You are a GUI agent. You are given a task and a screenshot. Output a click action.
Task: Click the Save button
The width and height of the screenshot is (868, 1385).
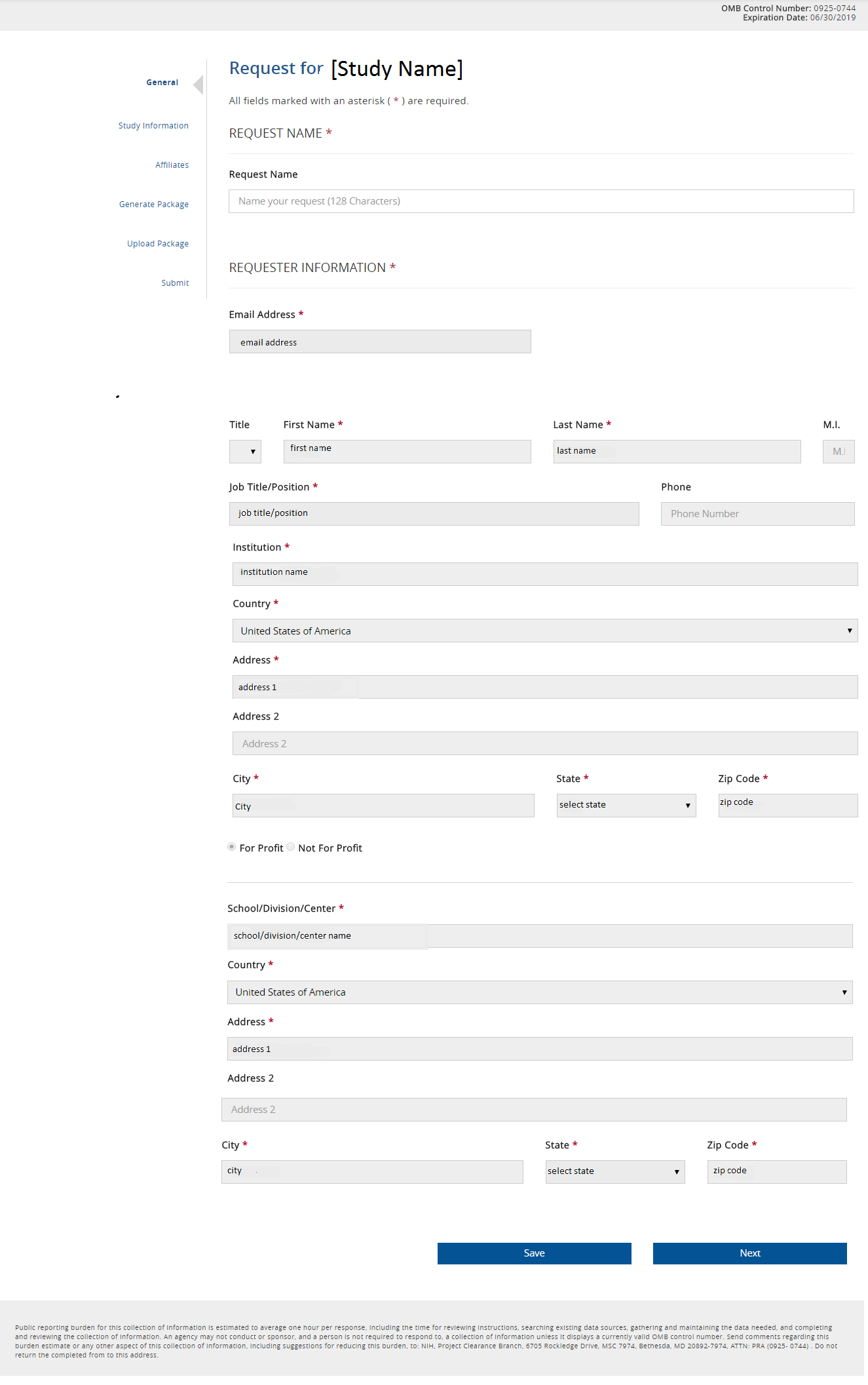click(x=534, y=1253)
